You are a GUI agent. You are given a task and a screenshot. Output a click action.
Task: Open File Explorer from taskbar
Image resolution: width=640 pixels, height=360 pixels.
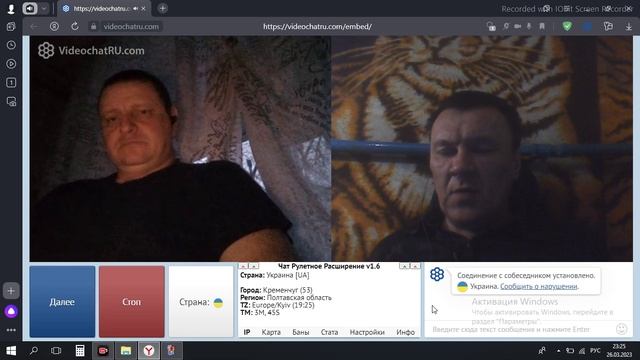(126, 351)
